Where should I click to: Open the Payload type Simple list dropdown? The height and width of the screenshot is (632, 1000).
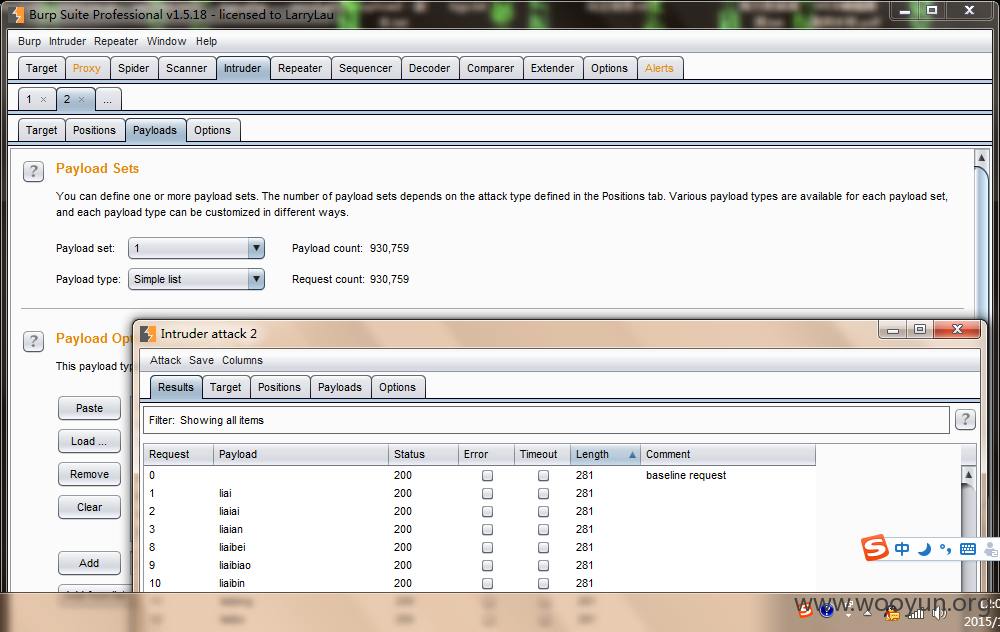pyautogui.click(x=196, y=279)
